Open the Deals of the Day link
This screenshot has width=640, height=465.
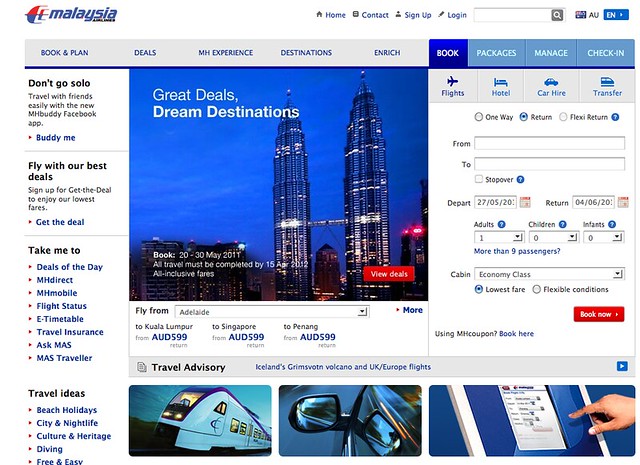point(70,267)
